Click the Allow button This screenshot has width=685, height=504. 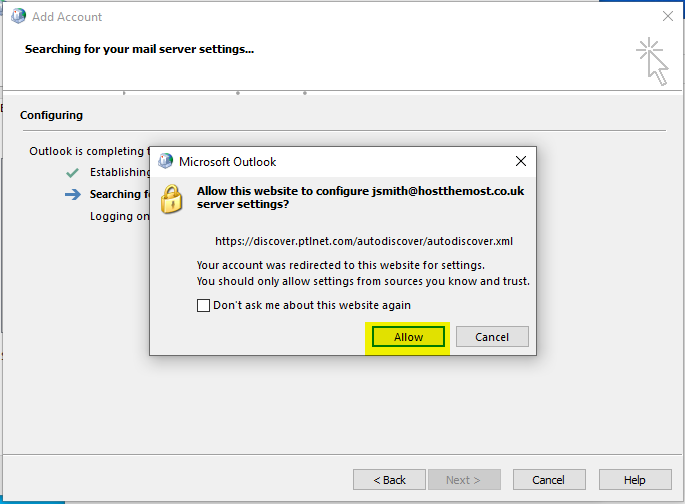[408, 337]
